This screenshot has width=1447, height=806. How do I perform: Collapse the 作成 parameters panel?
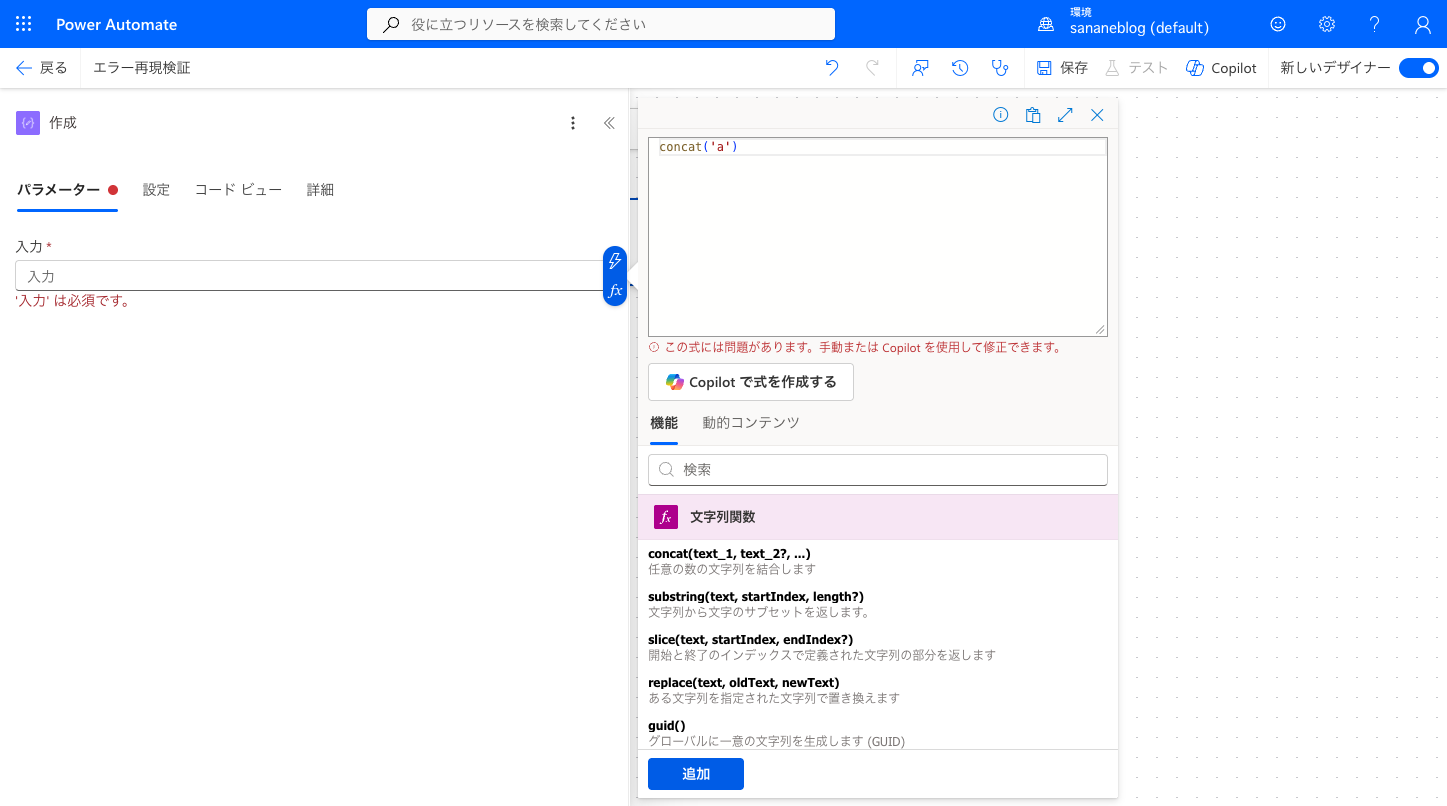click(x=609, y=123)
